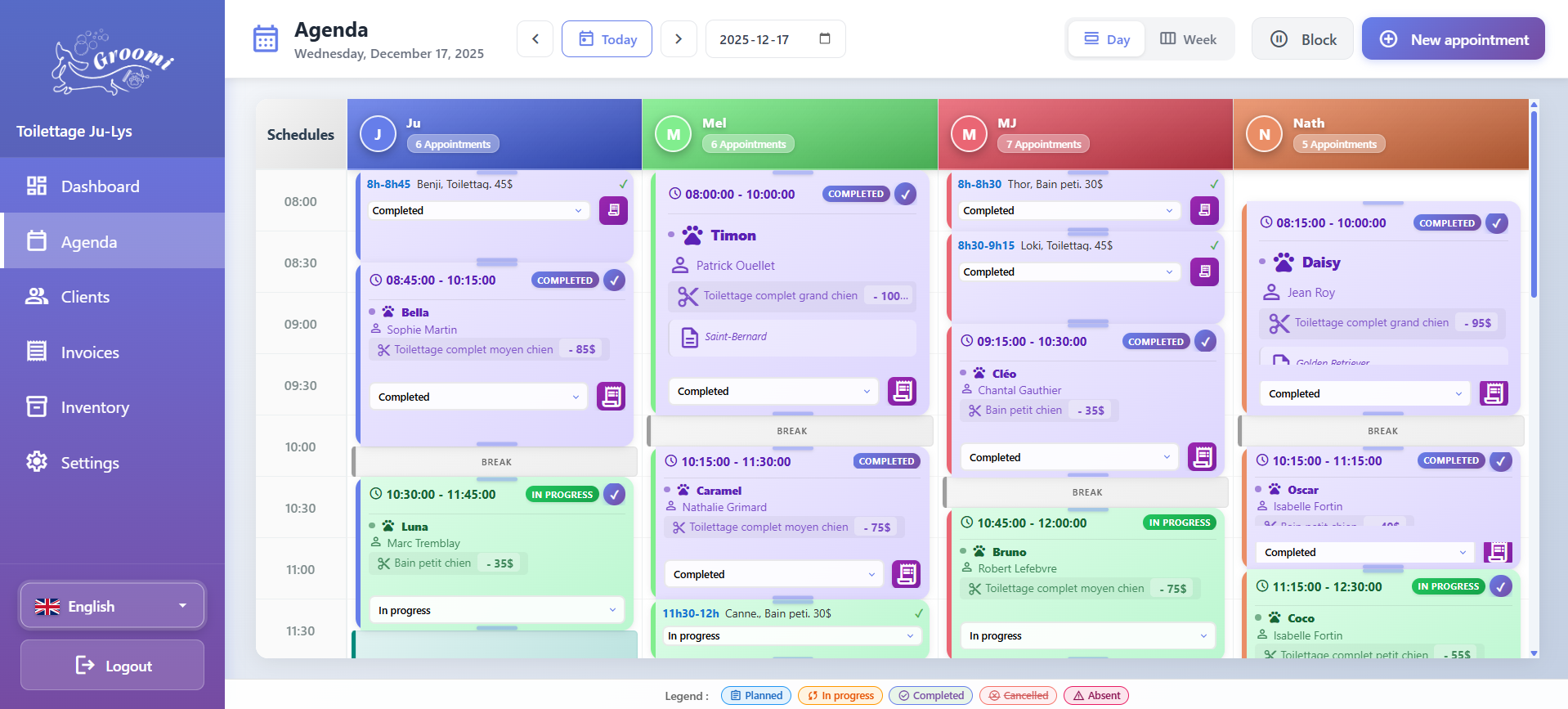Click owner icon beside Patrick Ouellet
Viewport: 1568px width, 709px height.
[680, 265]
